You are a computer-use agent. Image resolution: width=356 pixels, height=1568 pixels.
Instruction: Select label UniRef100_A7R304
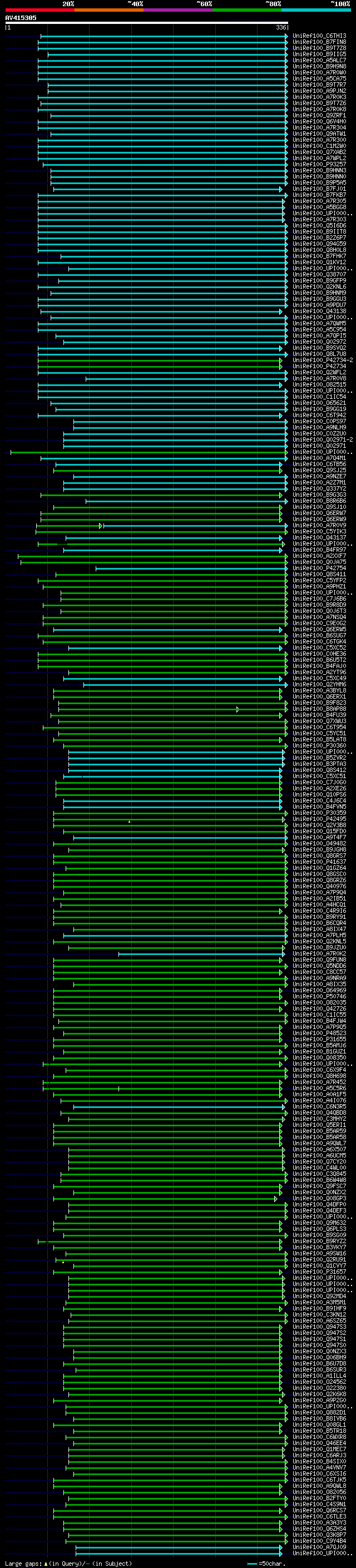pos(319,127)
